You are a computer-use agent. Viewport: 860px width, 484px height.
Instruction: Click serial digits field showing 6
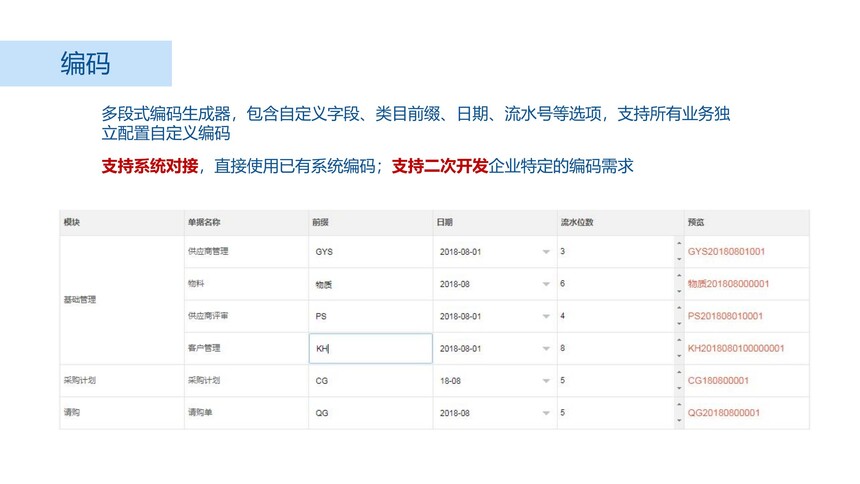pos(616,284)
